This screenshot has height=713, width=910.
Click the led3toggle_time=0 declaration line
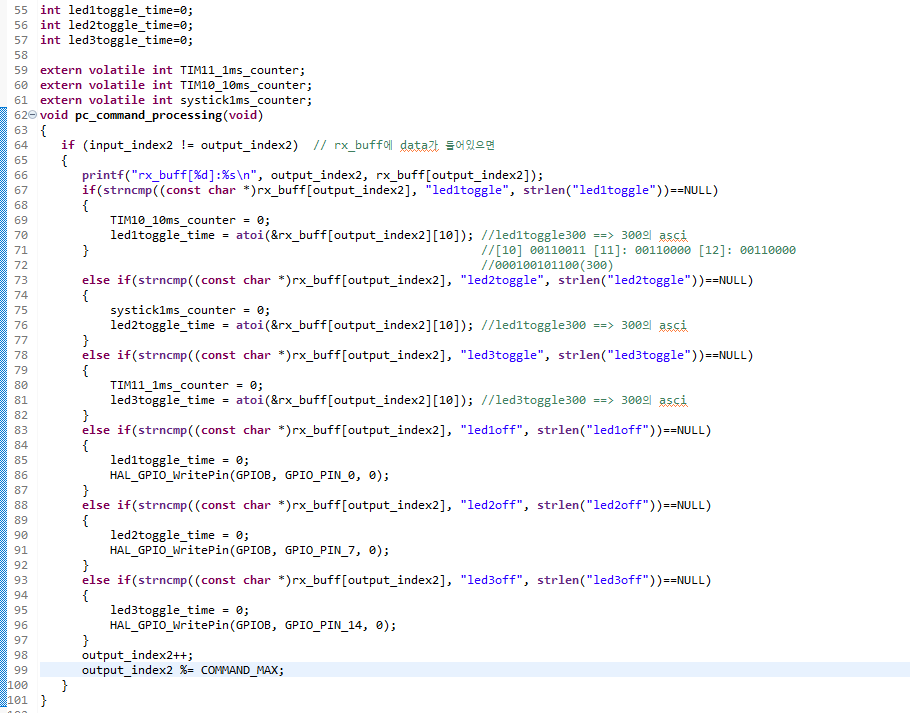point(116,41)
